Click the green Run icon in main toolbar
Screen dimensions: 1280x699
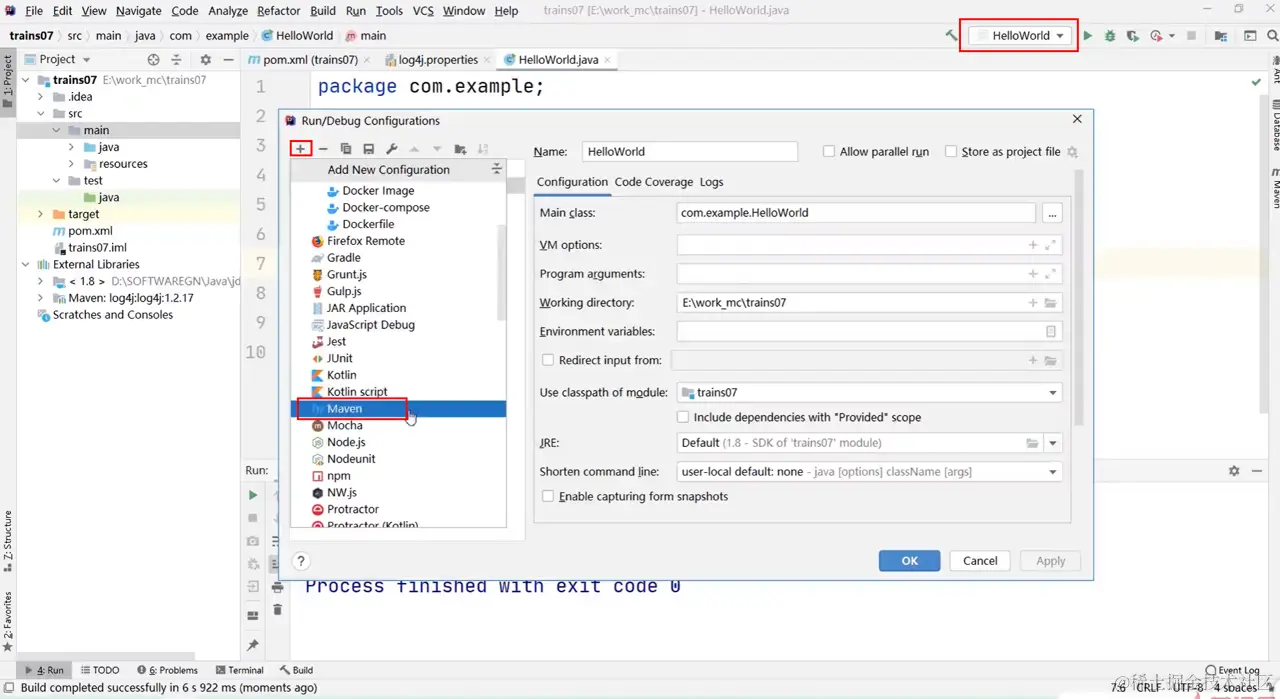pyautogui.click(x=1088, y=35)
